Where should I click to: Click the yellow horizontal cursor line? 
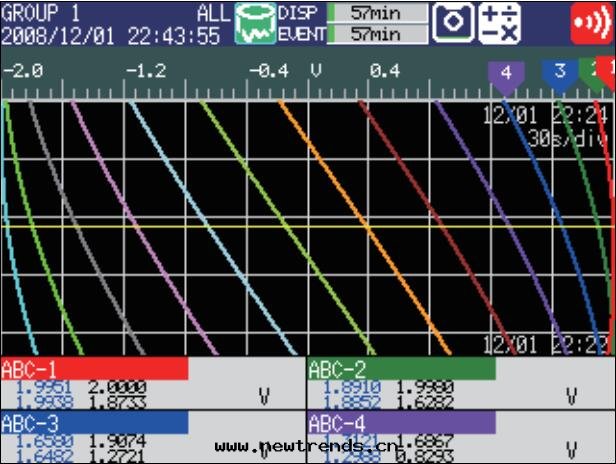tap(306, 227)
